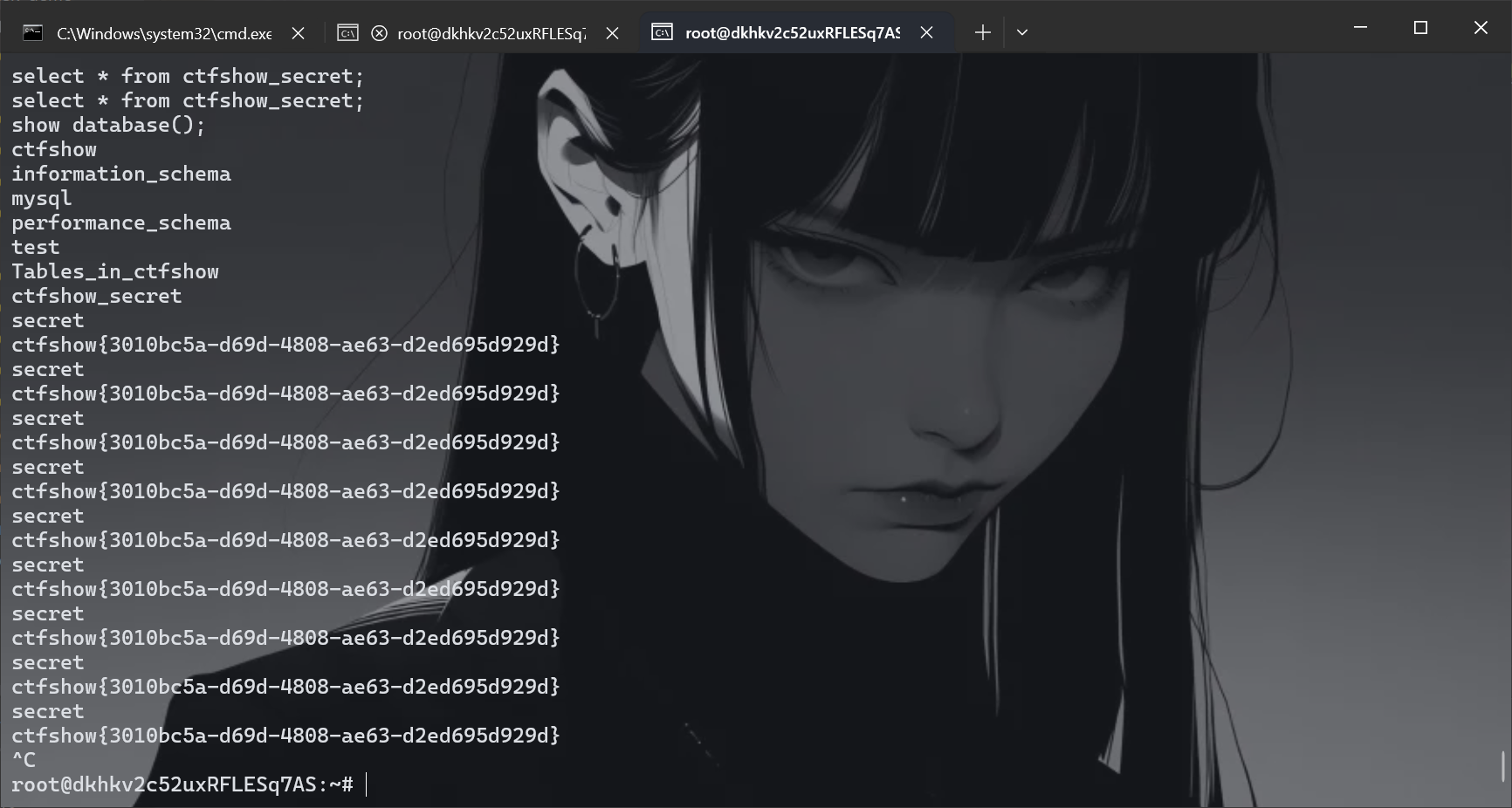Maximize the terminal window
Image resolution: width=1512 pixels, height=808 pixels.
[1420, 28]
